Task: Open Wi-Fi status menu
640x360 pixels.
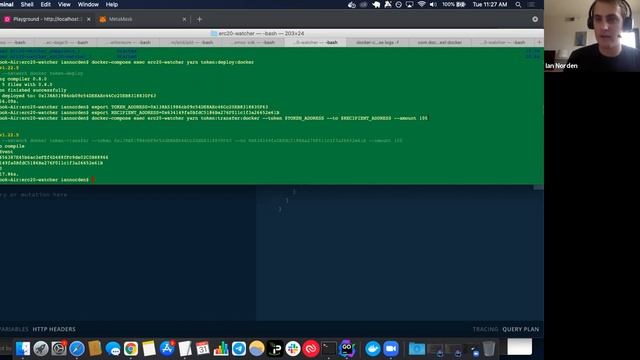Action: [x=422, y=4]
